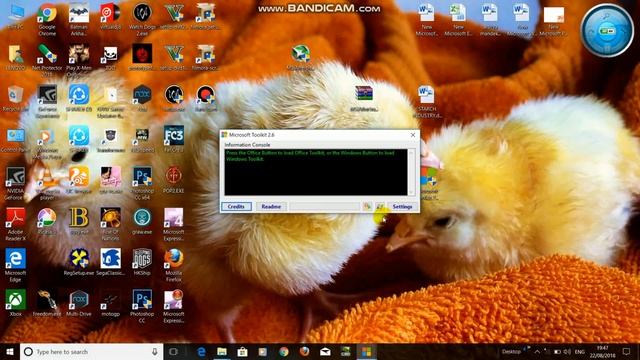The height and width of the screenshot is (360, 640).
Task: Close the Microsoft Toolkit window
Action: pos(413,135)
